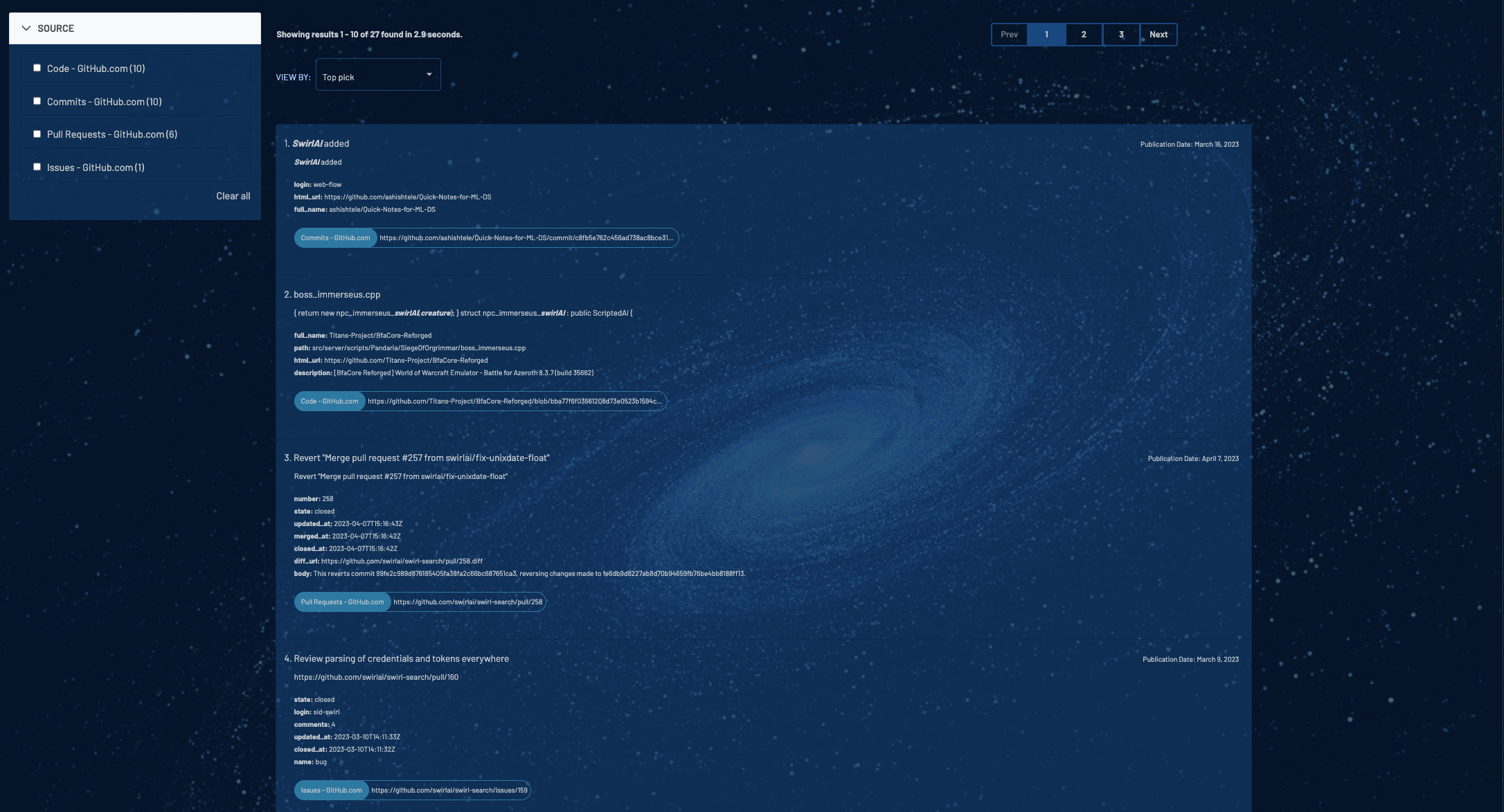The height and width of the screenshot is (812, 1504).
Task: Click the dropdown arrow in View By
Action: (x=429, y=74)
